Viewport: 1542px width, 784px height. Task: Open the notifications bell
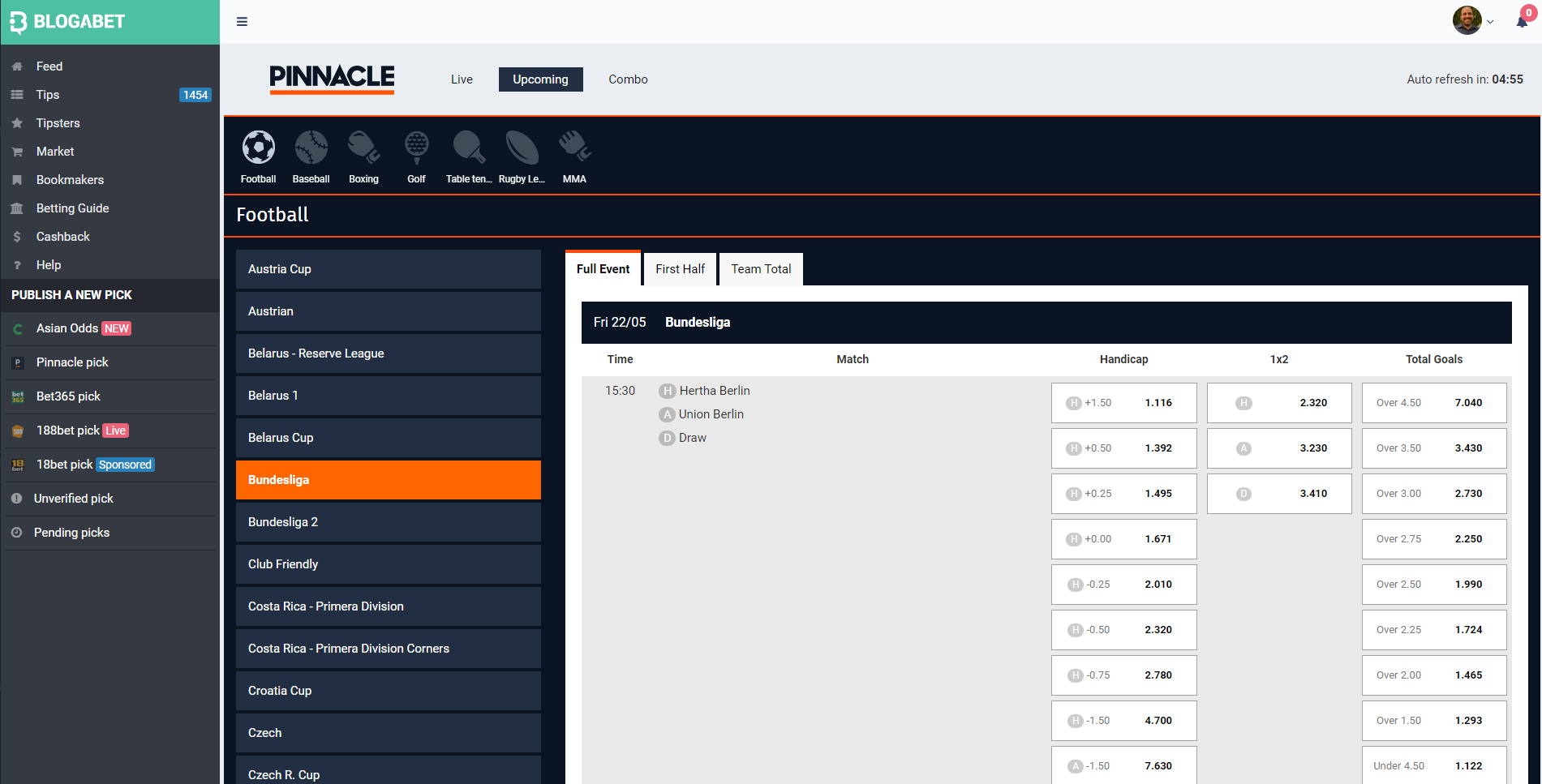[x=1523, y=21]
